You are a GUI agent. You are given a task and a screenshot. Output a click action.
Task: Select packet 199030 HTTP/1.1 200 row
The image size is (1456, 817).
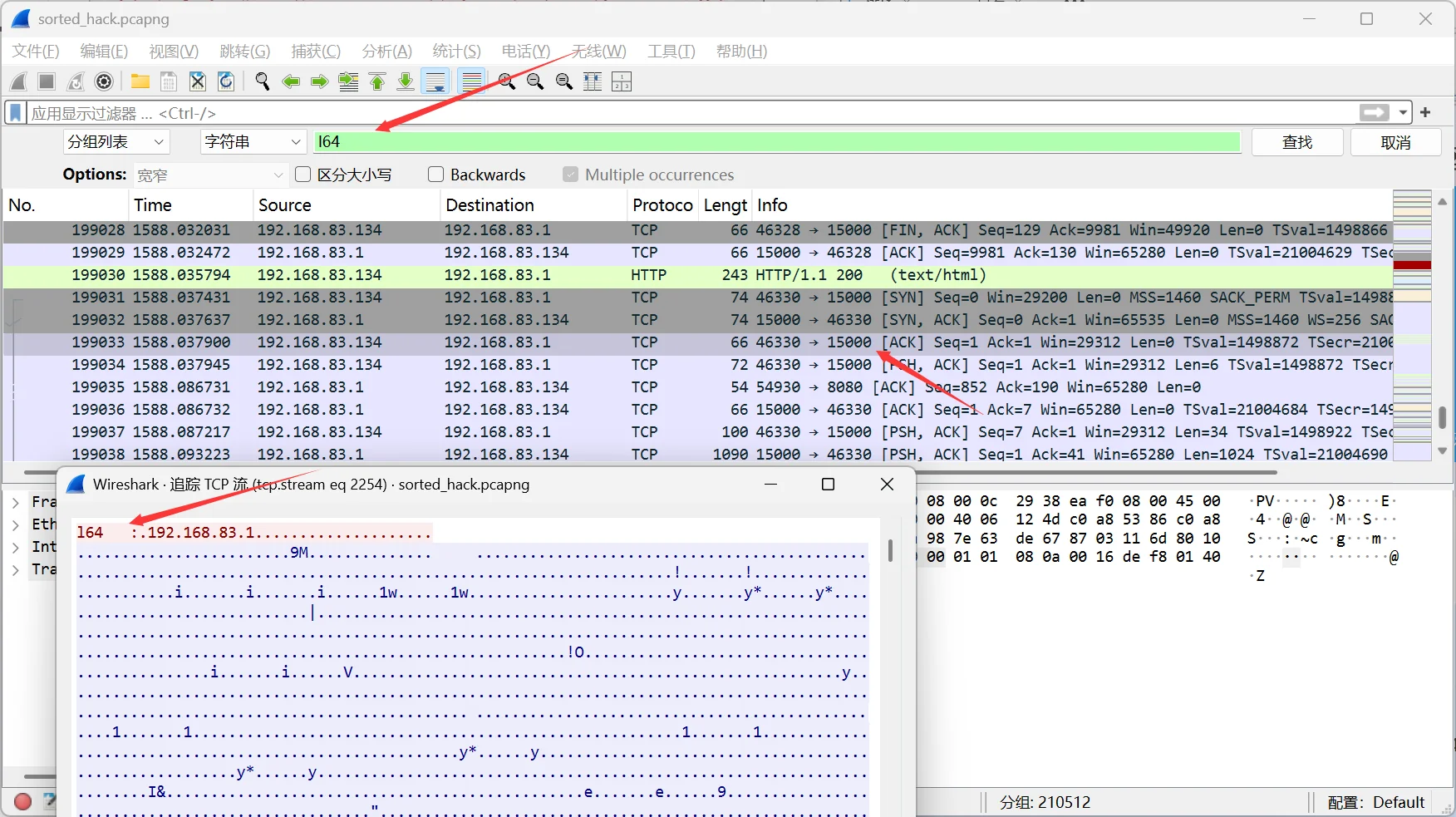pyautogui.click(x=698, y=275)
